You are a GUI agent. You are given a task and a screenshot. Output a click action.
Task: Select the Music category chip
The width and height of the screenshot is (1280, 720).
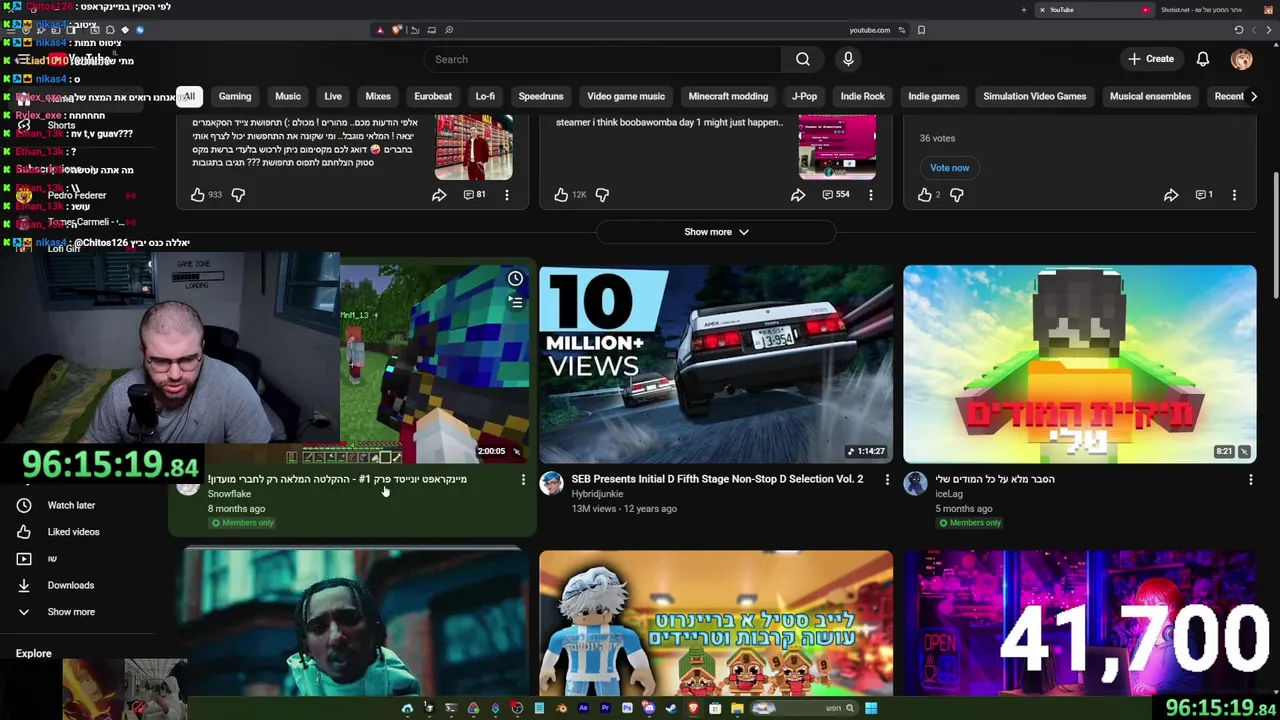pos(288,96)
